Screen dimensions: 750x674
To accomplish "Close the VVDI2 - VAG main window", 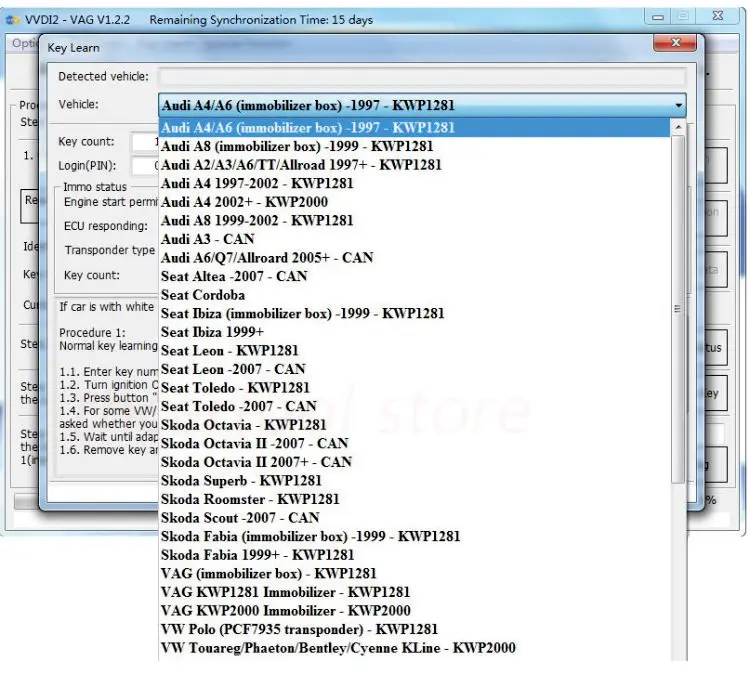I will [x=718, y=16].
